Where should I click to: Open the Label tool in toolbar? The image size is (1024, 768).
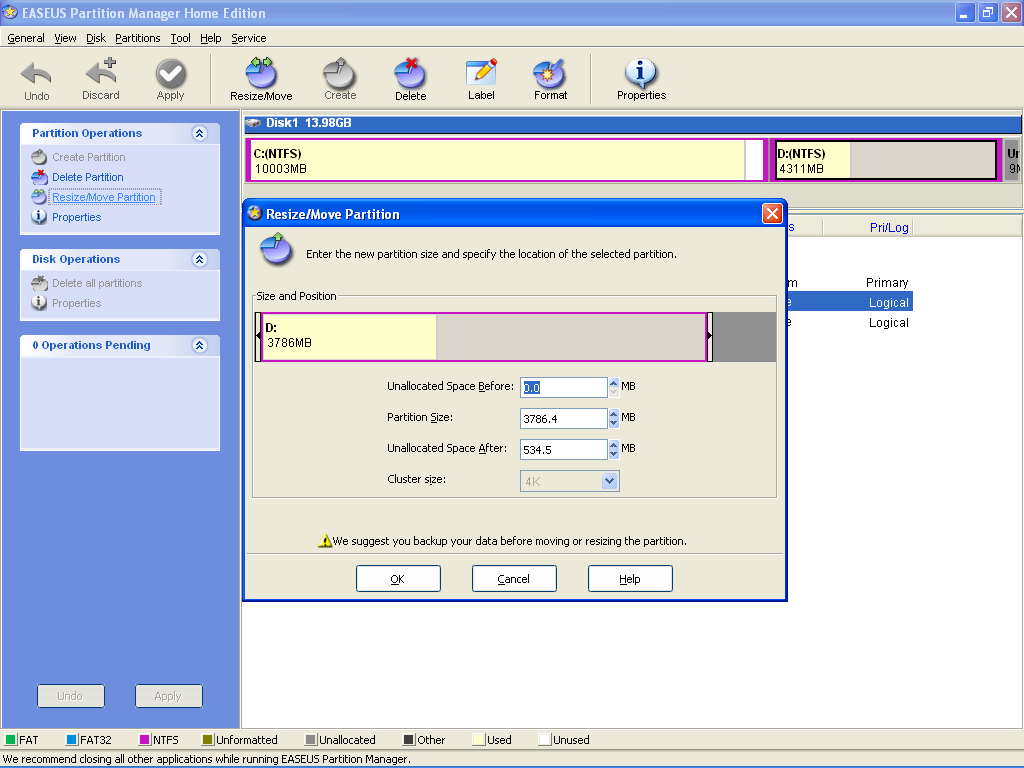[x=481, y=78]
